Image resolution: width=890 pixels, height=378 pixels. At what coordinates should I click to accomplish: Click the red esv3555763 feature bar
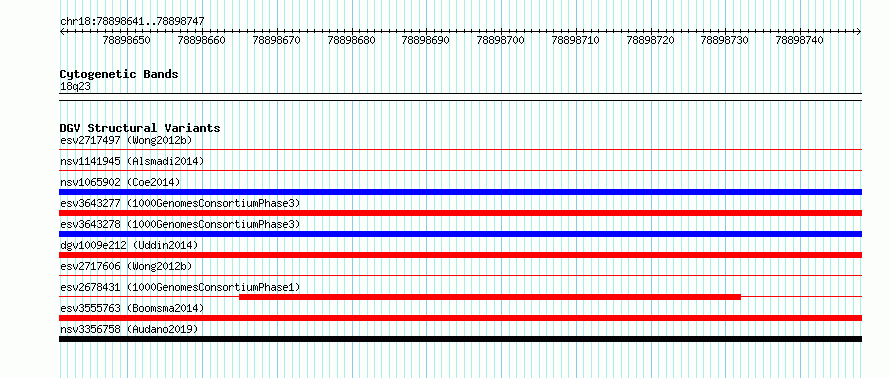click(x=460, y=318)
